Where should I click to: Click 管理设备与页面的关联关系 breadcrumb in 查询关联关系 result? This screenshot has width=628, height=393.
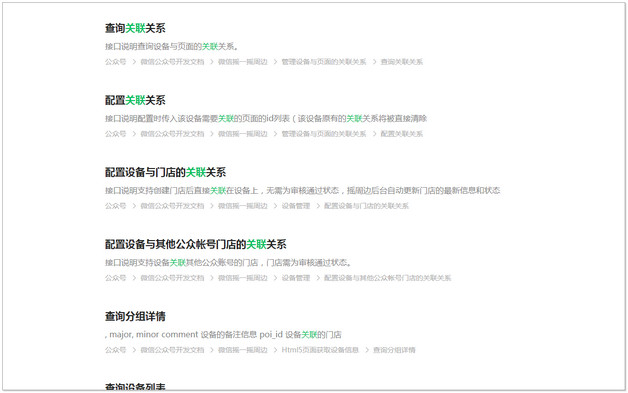[324, 62]
